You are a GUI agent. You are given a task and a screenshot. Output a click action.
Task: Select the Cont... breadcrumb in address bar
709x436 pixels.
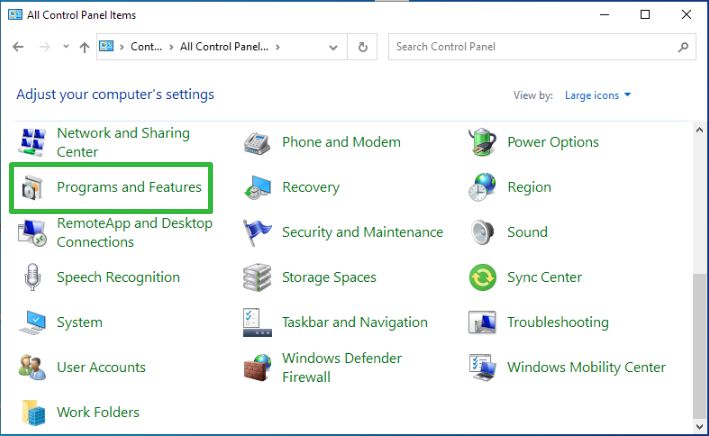click(x=146, y=47)
